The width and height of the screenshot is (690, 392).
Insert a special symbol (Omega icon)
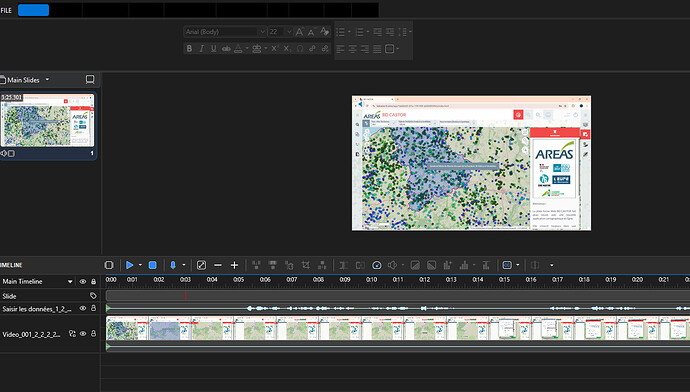click(x=300, y=48)
